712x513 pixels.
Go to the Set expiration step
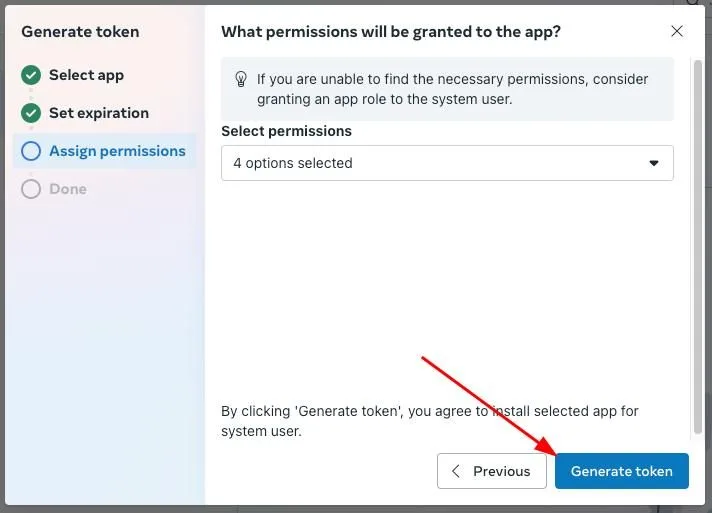tap(99, 113)
